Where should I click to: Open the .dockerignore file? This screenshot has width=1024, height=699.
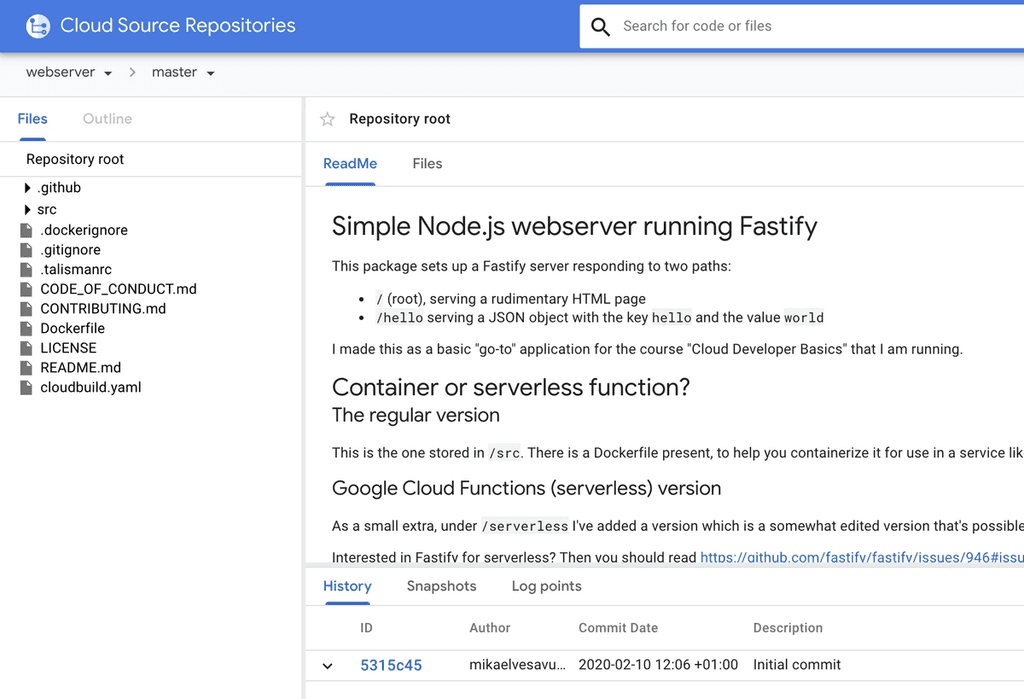[x=84, y=230]
